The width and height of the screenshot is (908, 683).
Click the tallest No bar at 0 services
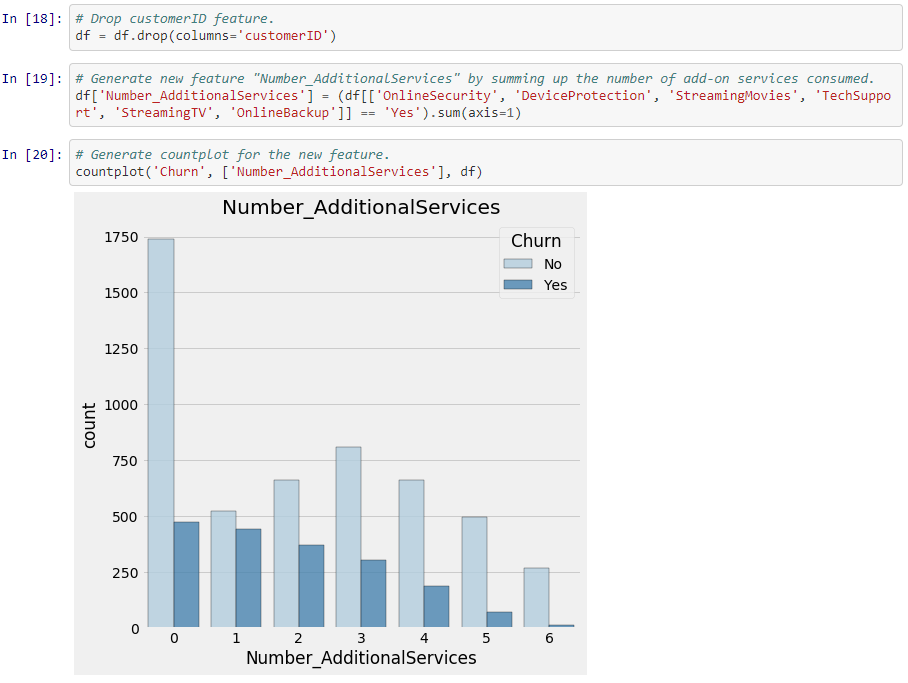[161, 433]
